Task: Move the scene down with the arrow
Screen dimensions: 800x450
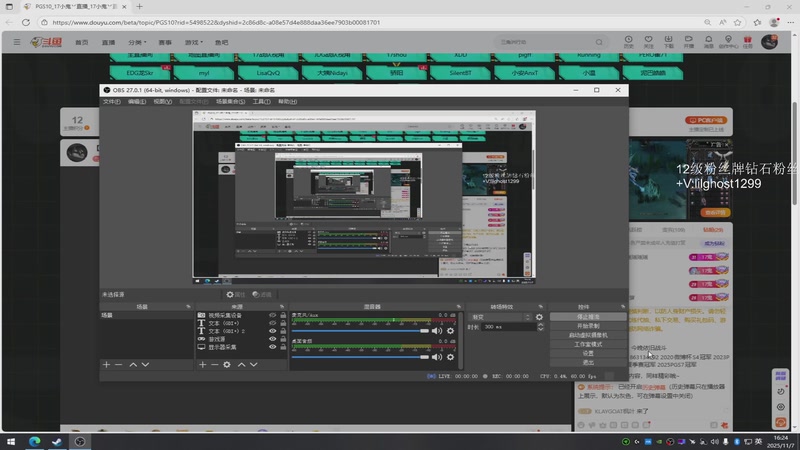Action: 145,364
